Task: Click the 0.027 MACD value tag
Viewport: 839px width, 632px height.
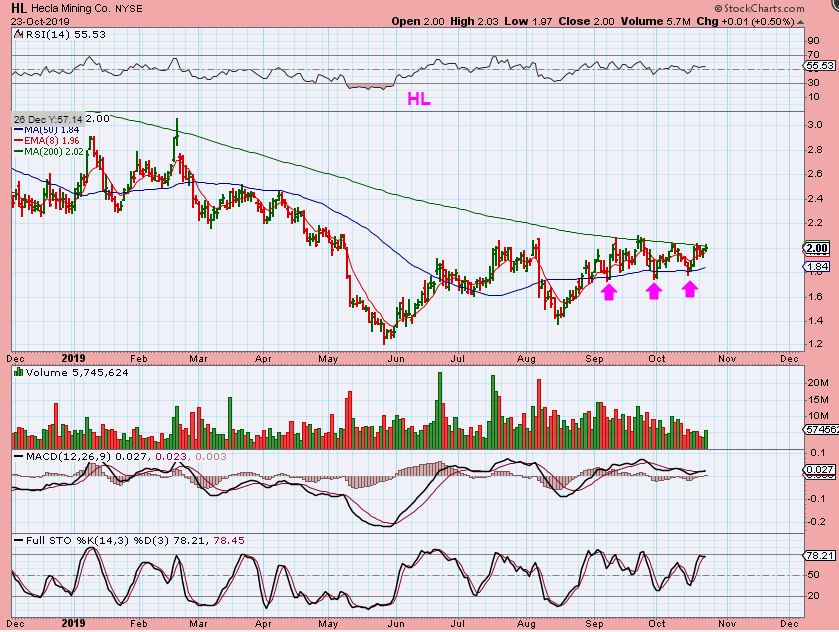Action: (820, 470)
